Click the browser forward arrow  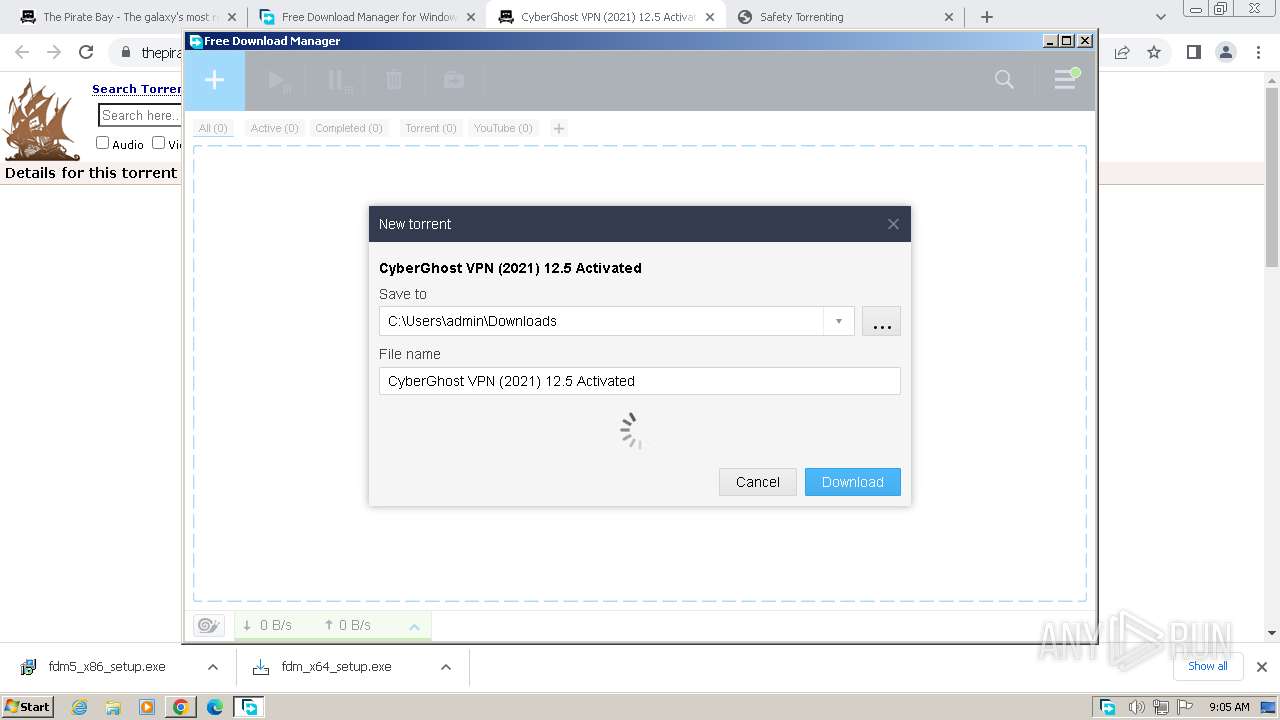54,52
